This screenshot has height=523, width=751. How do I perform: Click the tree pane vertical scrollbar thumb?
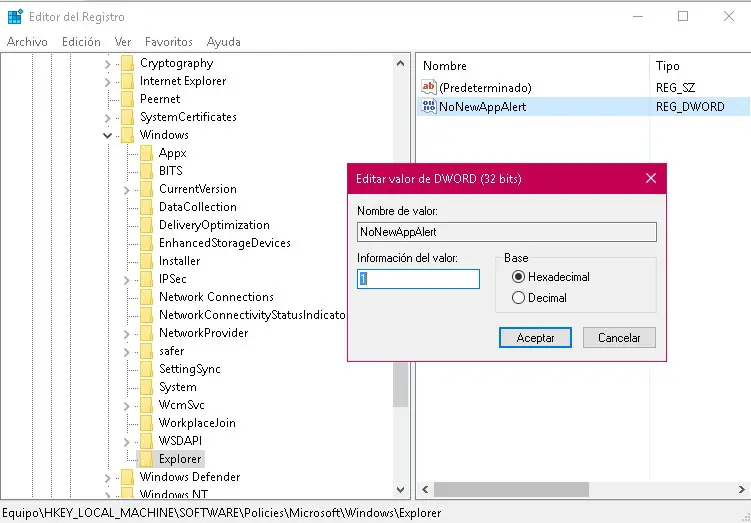(400, 385)
